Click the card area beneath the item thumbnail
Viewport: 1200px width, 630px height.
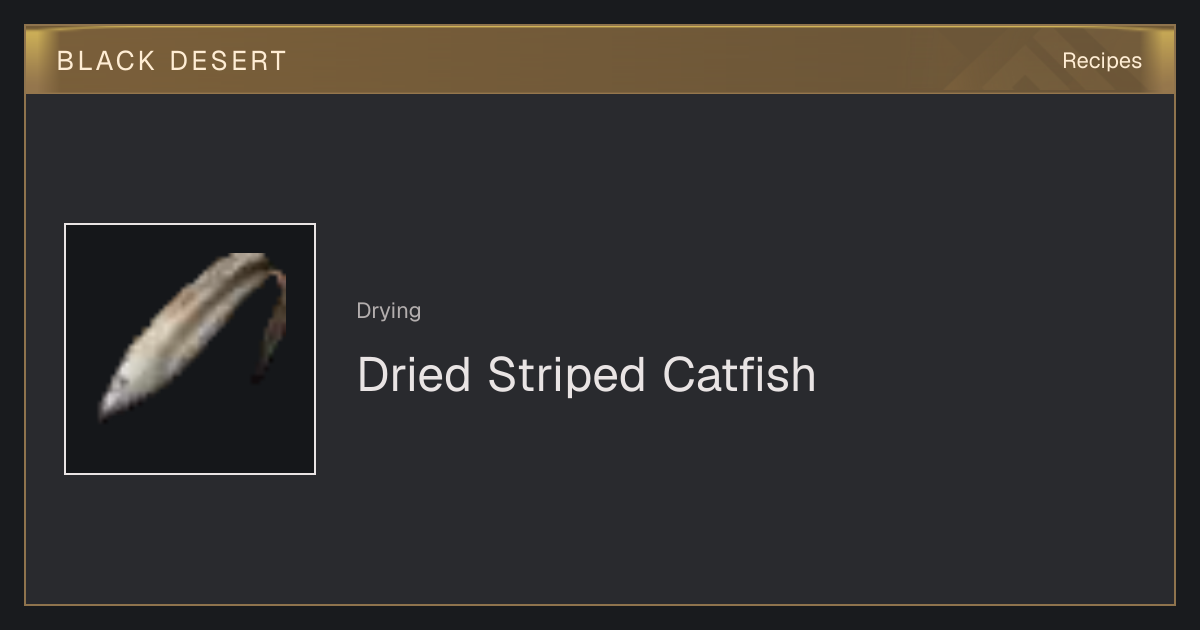(x=190, y=538)
